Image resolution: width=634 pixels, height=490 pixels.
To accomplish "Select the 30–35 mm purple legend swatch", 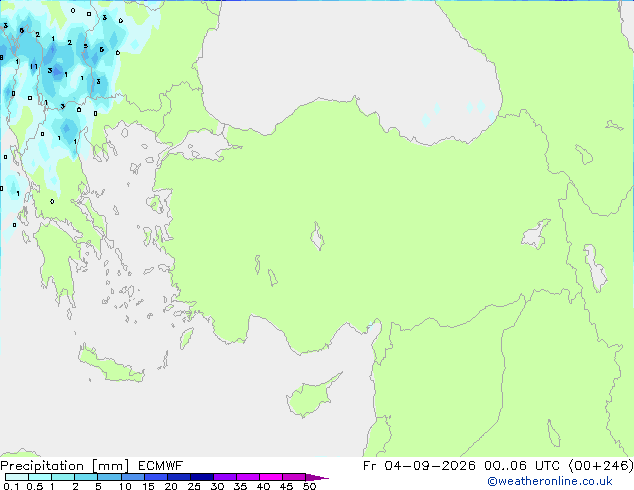I will 224,477.
